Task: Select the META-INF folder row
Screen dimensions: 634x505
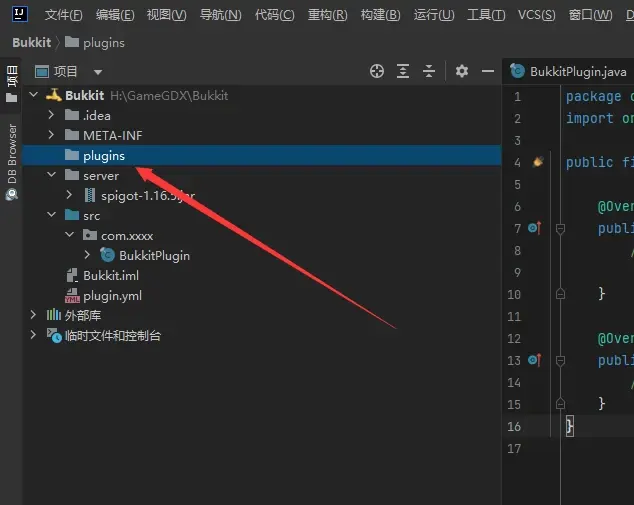Action: 262,135
